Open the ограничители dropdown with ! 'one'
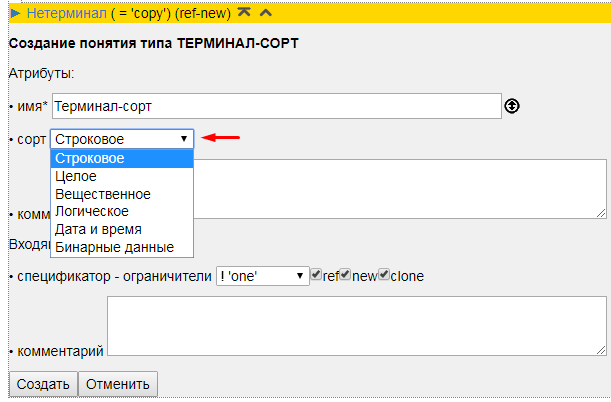The image size is (611, 402). click(262, 276)
